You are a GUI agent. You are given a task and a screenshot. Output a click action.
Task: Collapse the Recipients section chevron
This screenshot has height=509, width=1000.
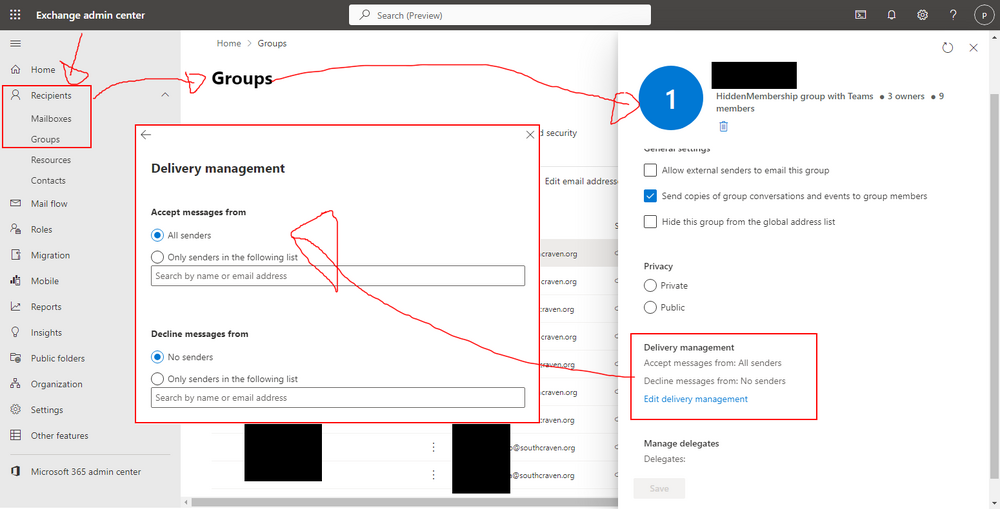[x=165, y=95]
